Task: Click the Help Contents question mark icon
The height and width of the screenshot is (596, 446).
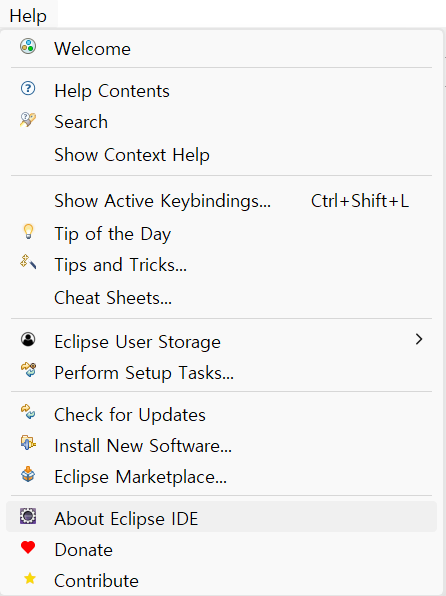Action: [x=28, y=89]
